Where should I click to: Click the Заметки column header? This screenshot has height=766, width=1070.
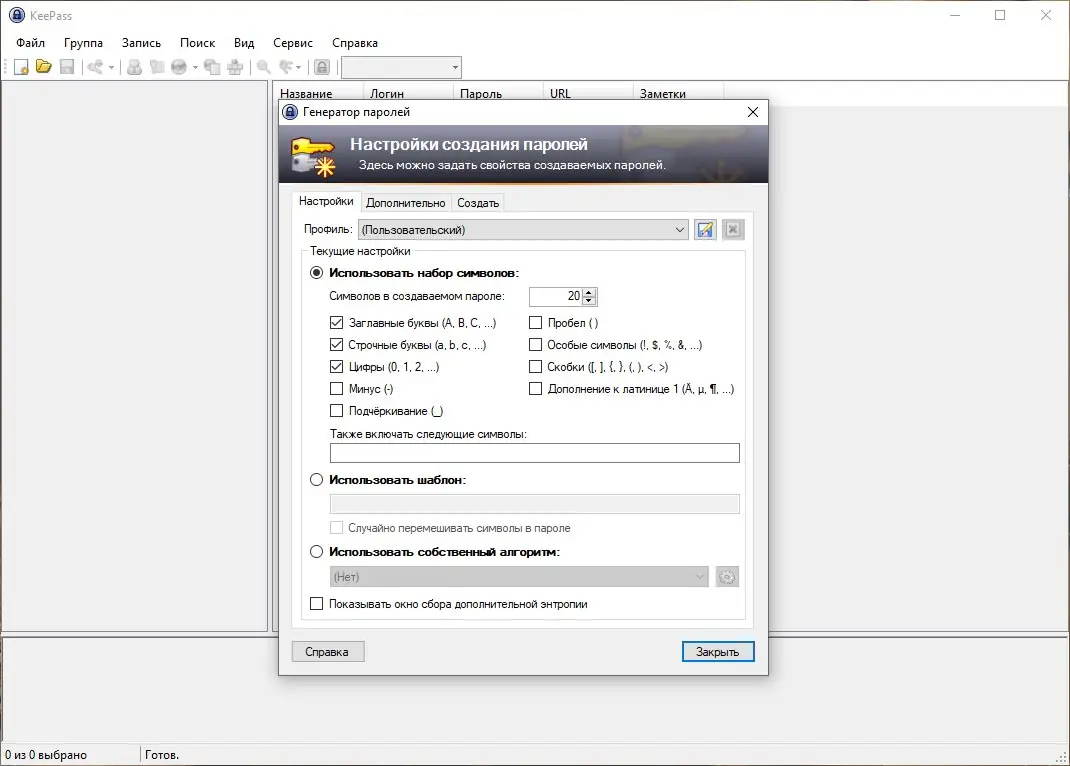pyautogui.click(x=678, y=93)
